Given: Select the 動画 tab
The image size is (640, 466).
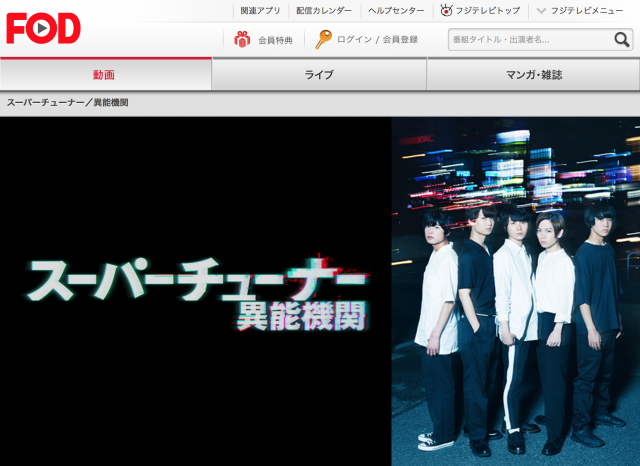Looking at the screenshot, I should coord(106,74).
